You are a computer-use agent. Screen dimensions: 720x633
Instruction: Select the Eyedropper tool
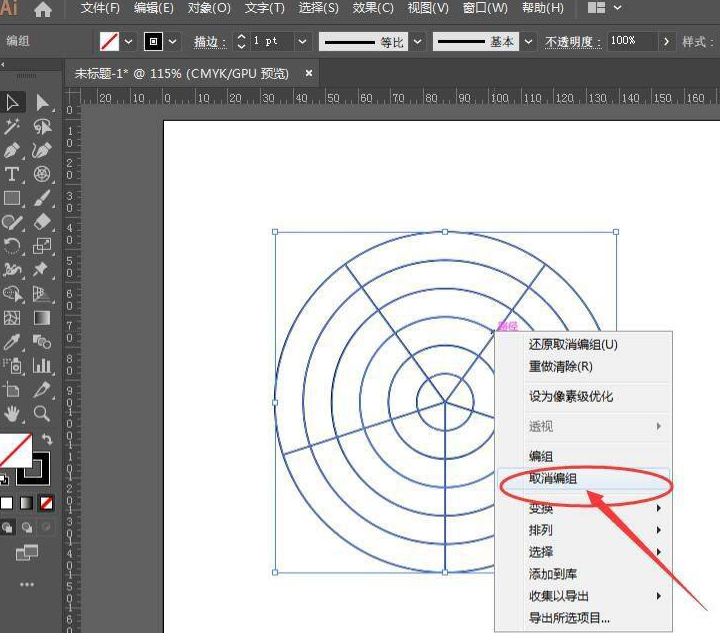pos(12,342)
